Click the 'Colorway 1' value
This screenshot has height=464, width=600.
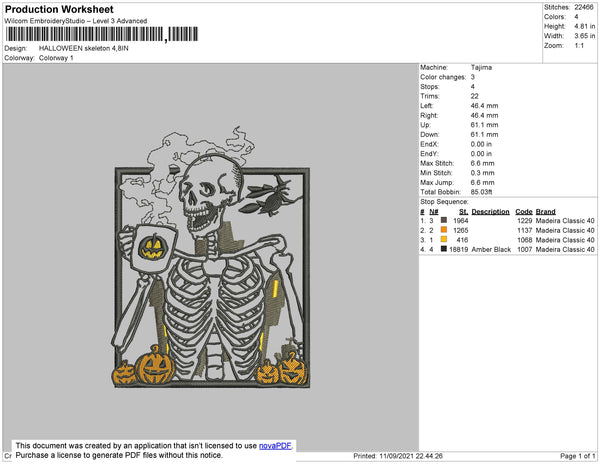click(56, 58)
